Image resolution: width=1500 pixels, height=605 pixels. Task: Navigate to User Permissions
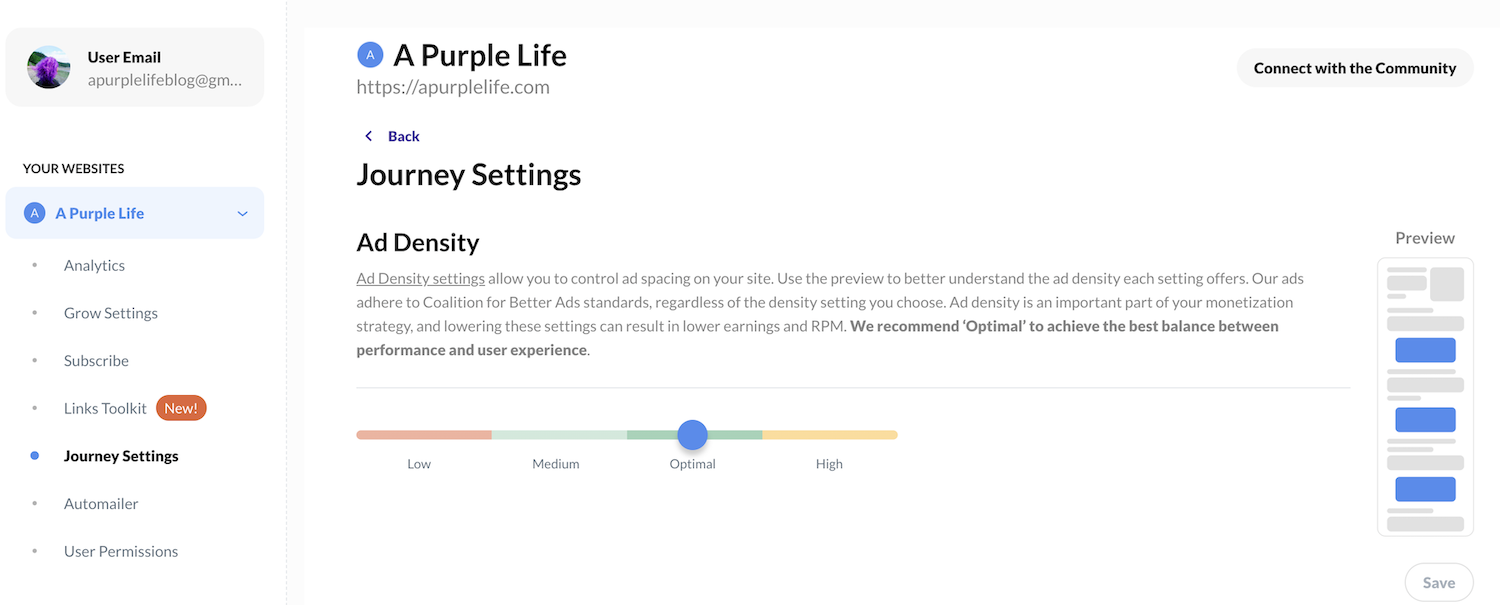point(121,551)
